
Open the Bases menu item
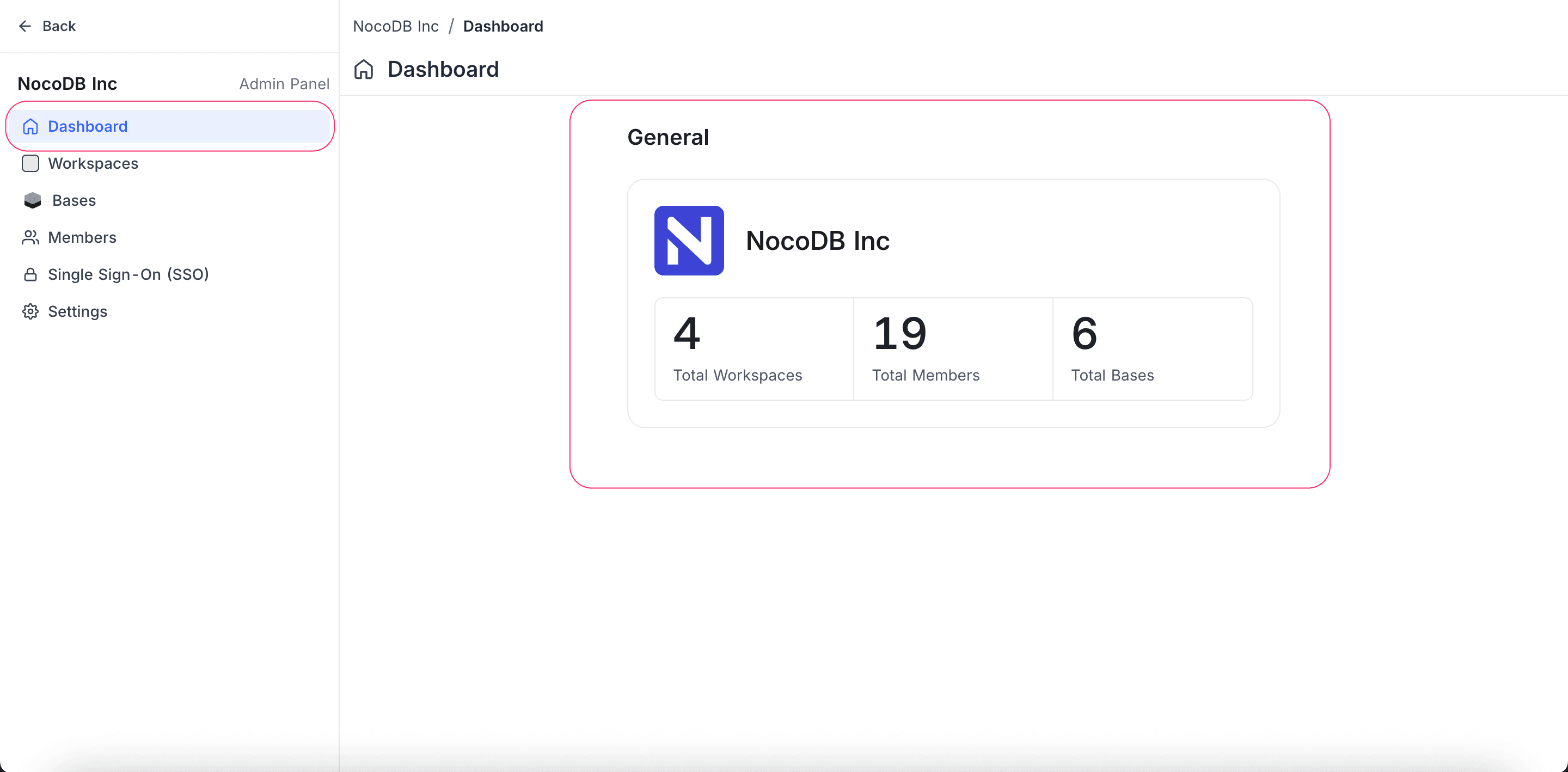click(x=73, y=200)
